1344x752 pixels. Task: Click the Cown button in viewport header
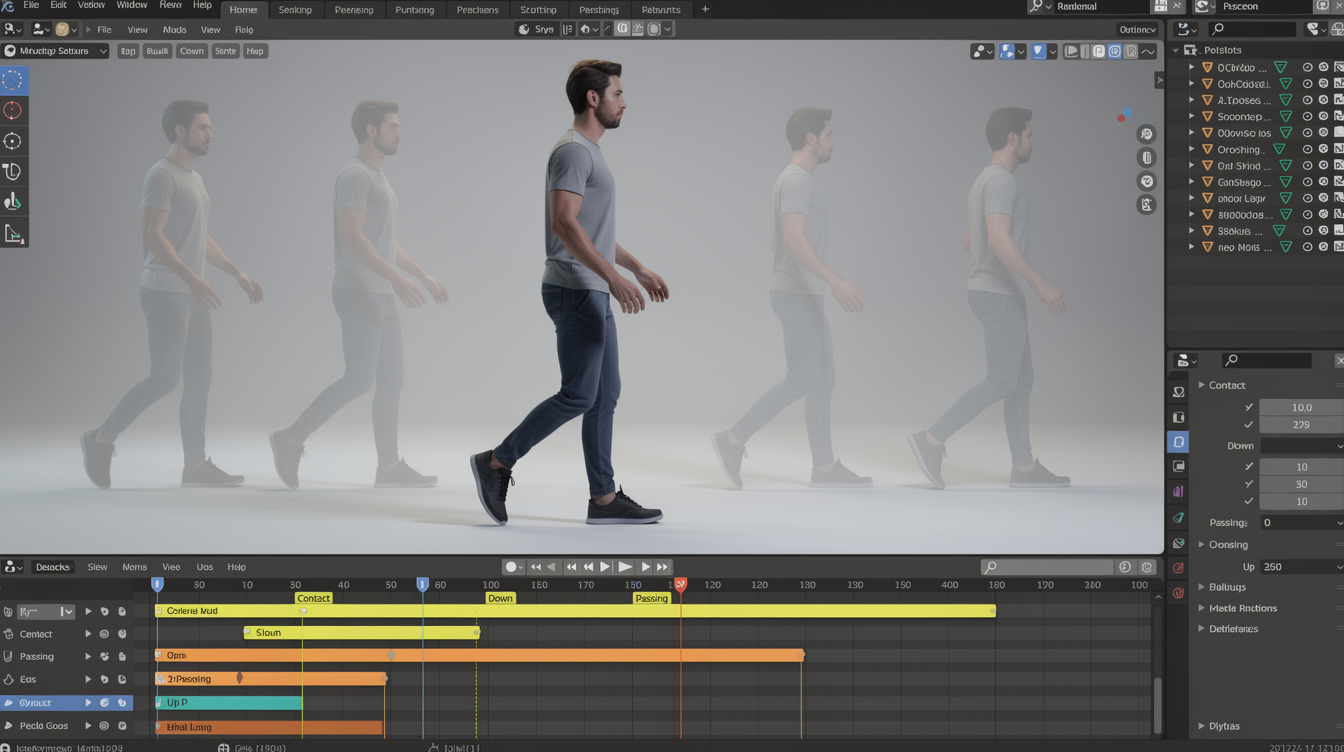click(191, 51)
